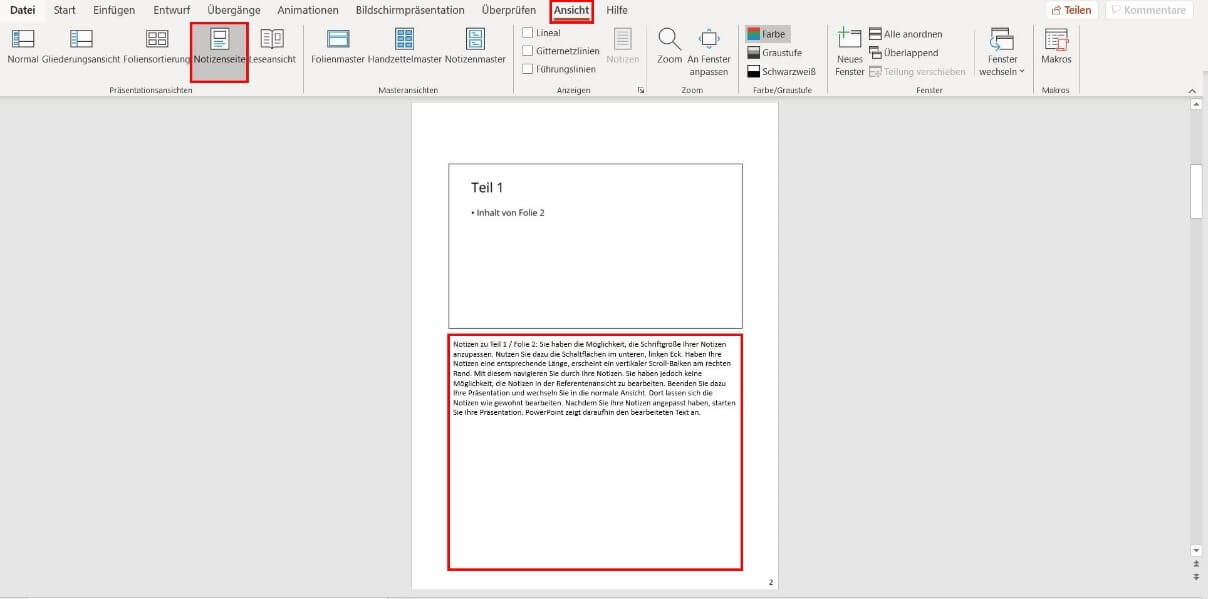
Task: Open the Zoom dialog
Action: point(669,47)
